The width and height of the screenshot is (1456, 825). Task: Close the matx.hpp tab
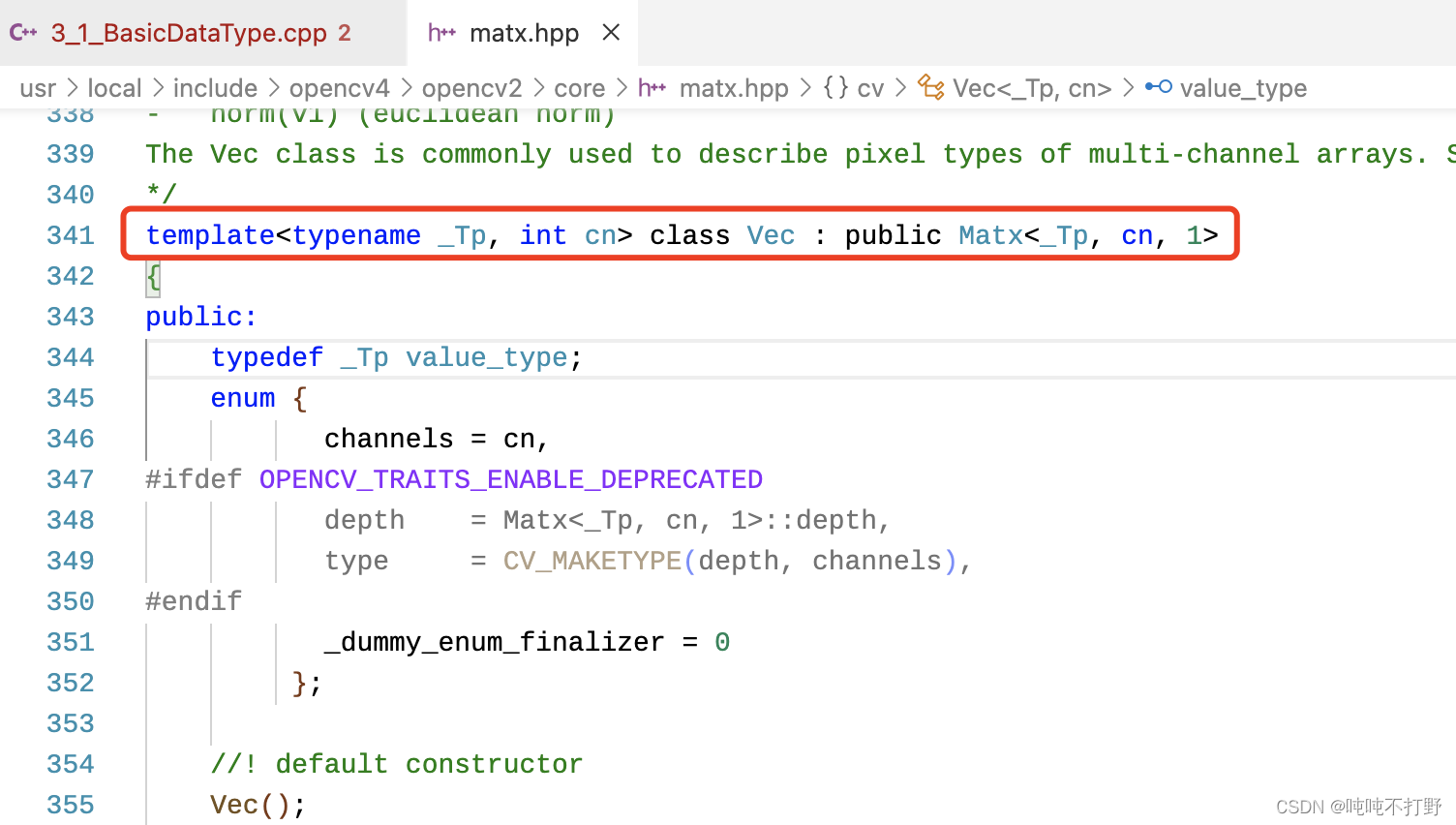click(610, 32)
